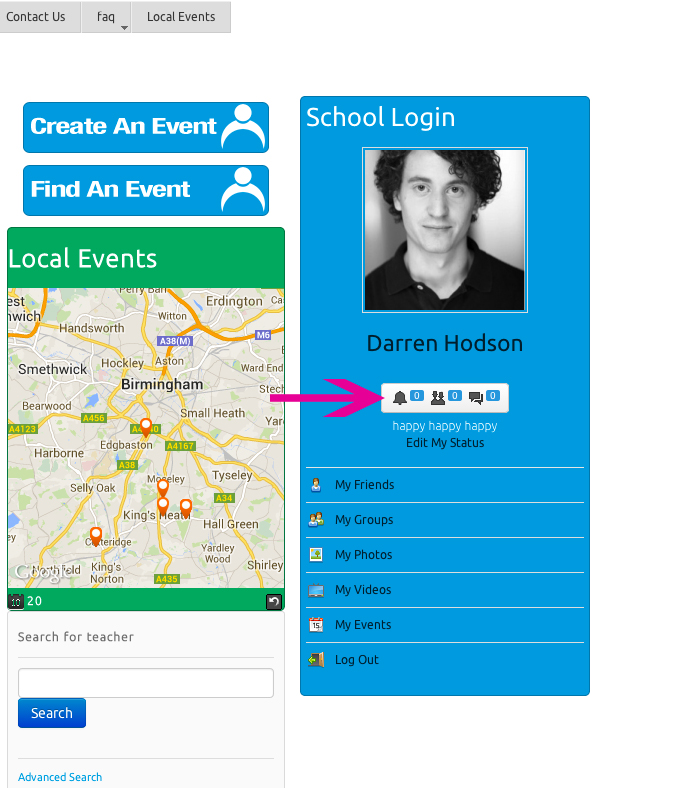Click the notifications bell icon
Screen dimensions: 678x788
(x=400, y=398)
